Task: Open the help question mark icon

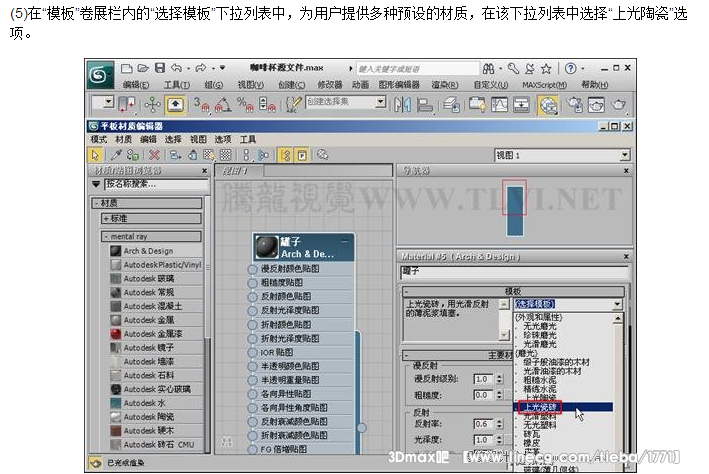Action: tap(571, 68)
